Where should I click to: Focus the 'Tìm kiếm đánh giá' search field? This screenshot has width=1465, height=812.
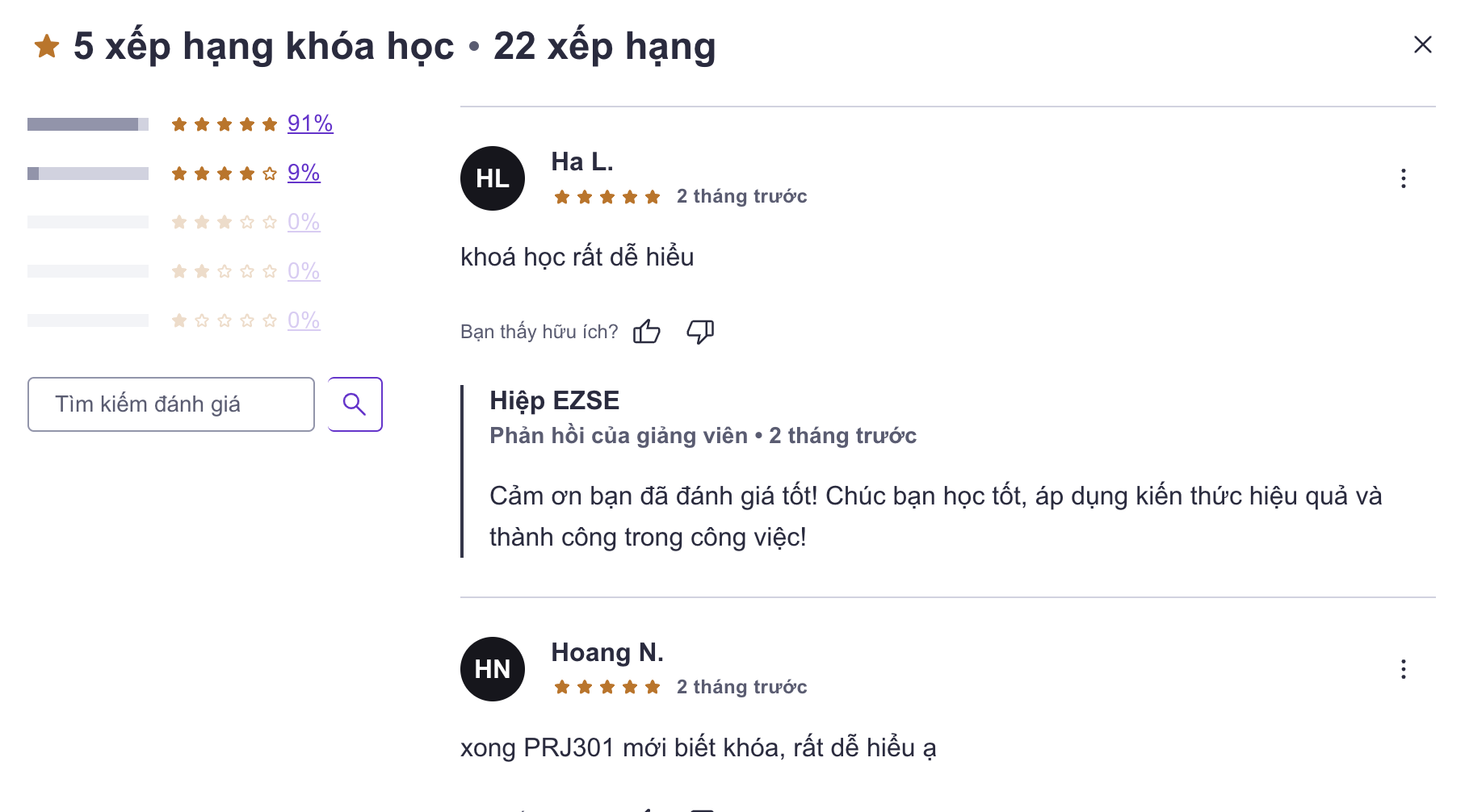171,404
